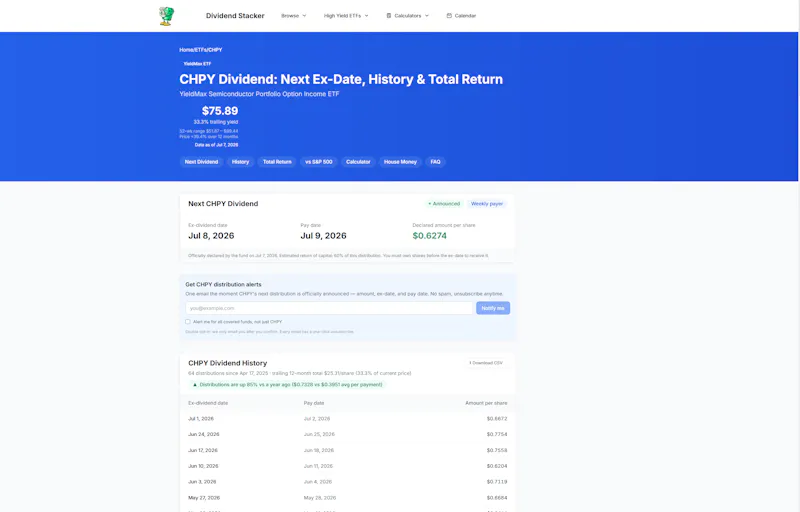800x512 pixels.
Task: Click the Pay date column header
Action: coord(314,403)
